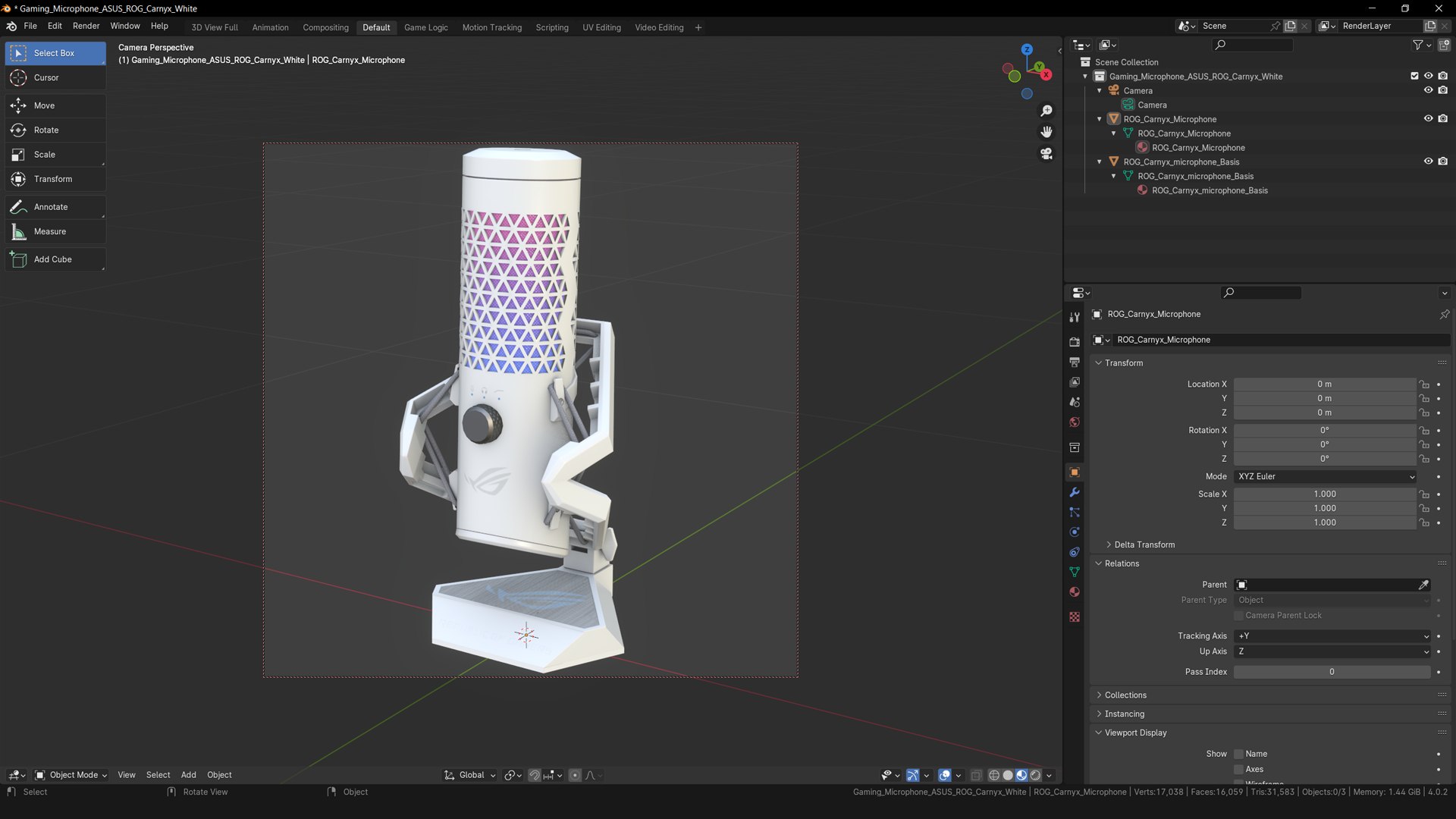This screenshot has height=819, width=1456.
Task: Open the World properties tab
Action: coord(1075,422)
